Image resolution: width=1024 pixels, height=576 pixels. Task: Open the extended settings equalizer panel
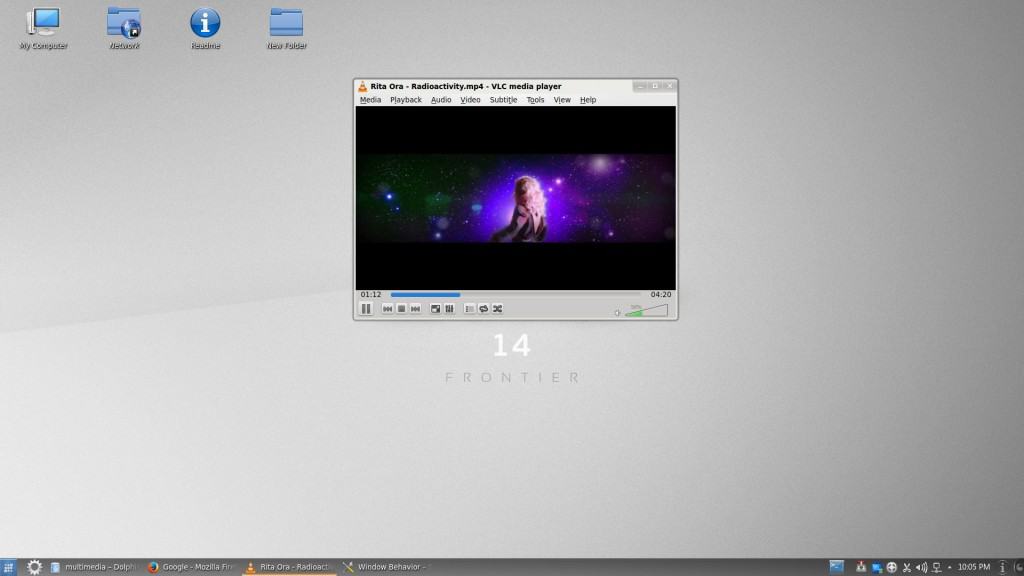(x=449, y=309)
